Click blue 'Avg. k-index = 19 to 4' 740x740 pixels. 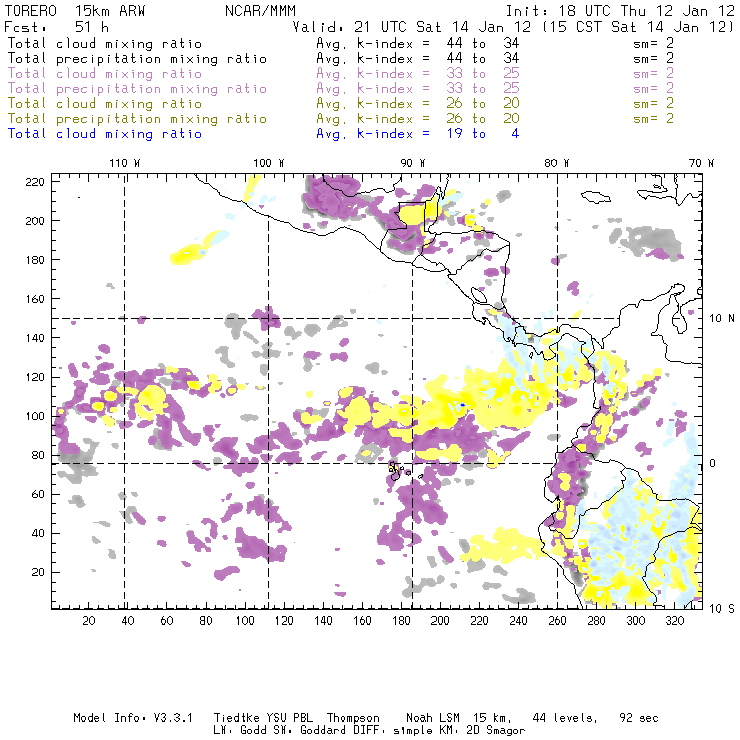(x=418, y=134)
